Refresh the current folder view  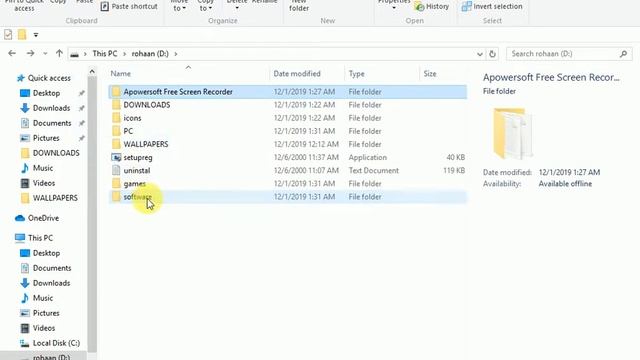point(492,54)
